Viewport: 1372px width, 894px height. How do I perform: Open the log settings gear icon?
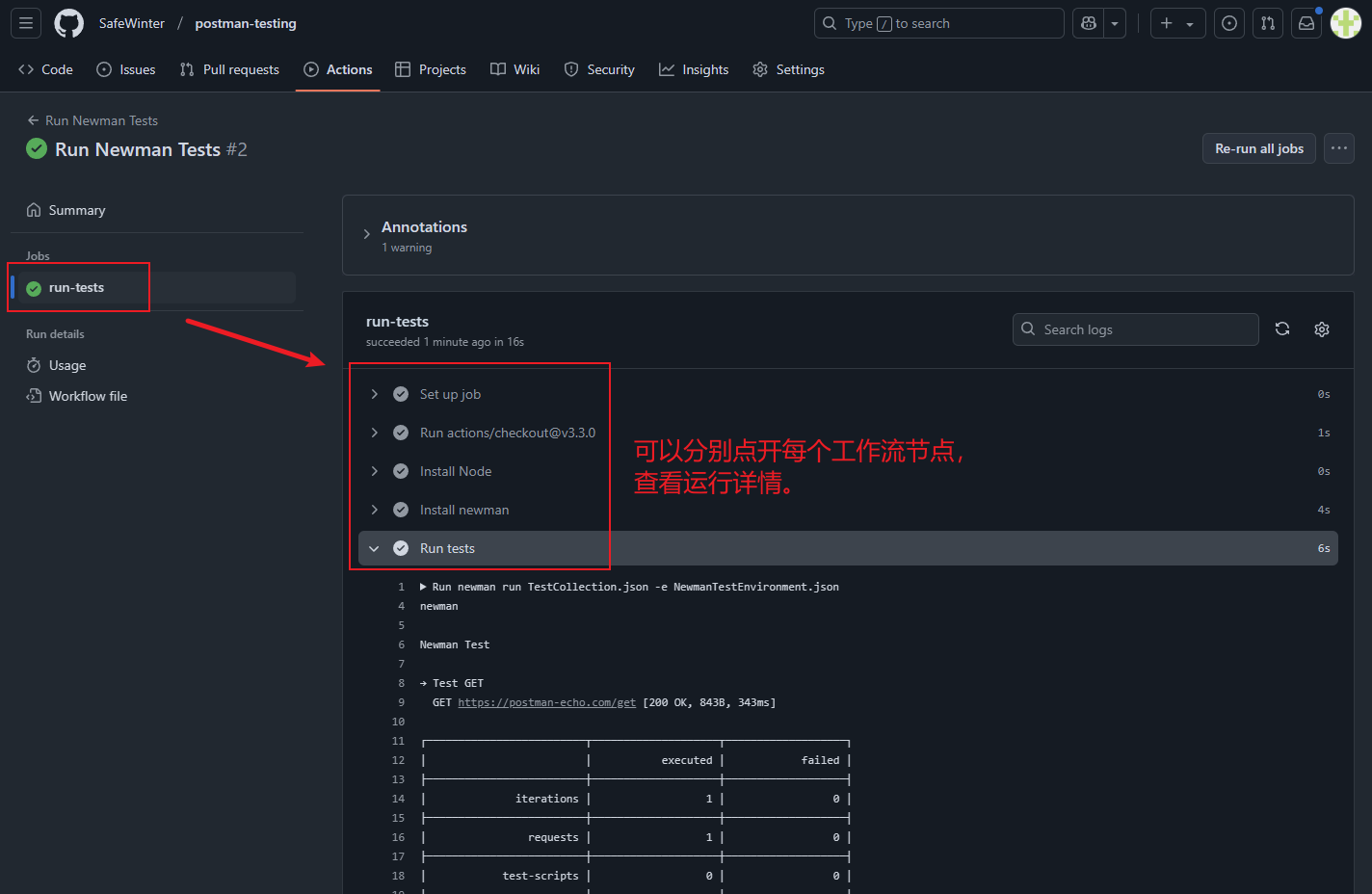(x=1322, y=329)
